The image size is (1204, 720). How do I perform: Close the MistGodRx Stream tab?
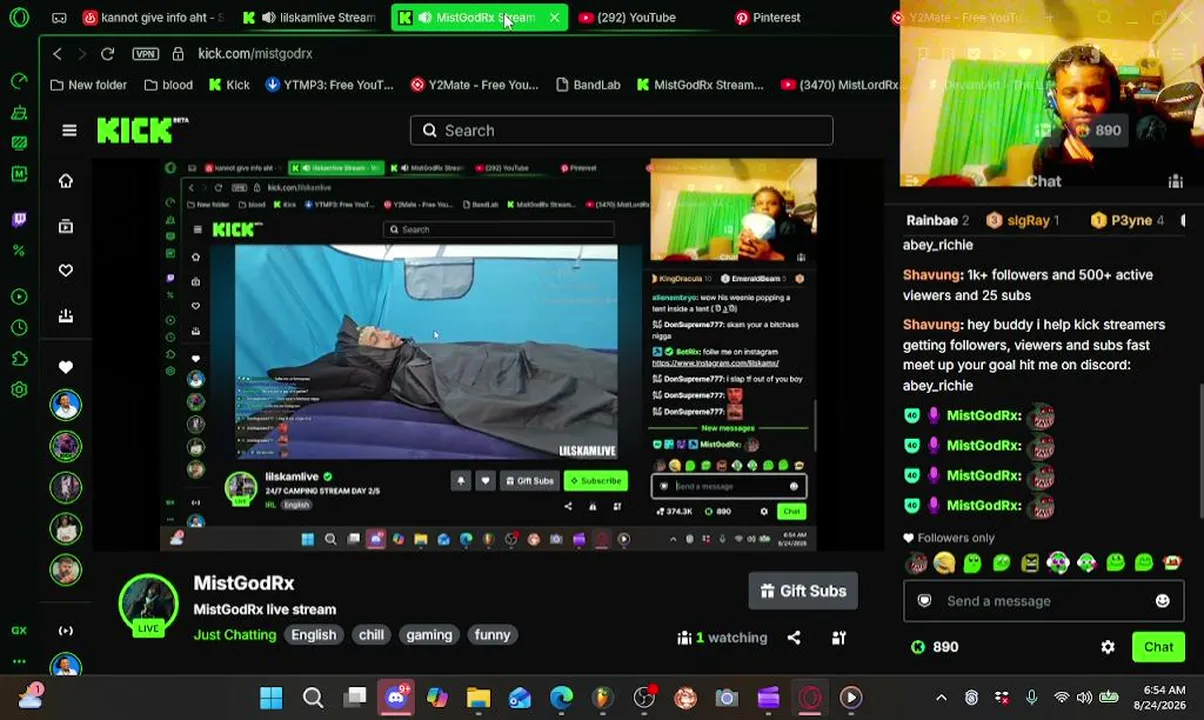554,17
